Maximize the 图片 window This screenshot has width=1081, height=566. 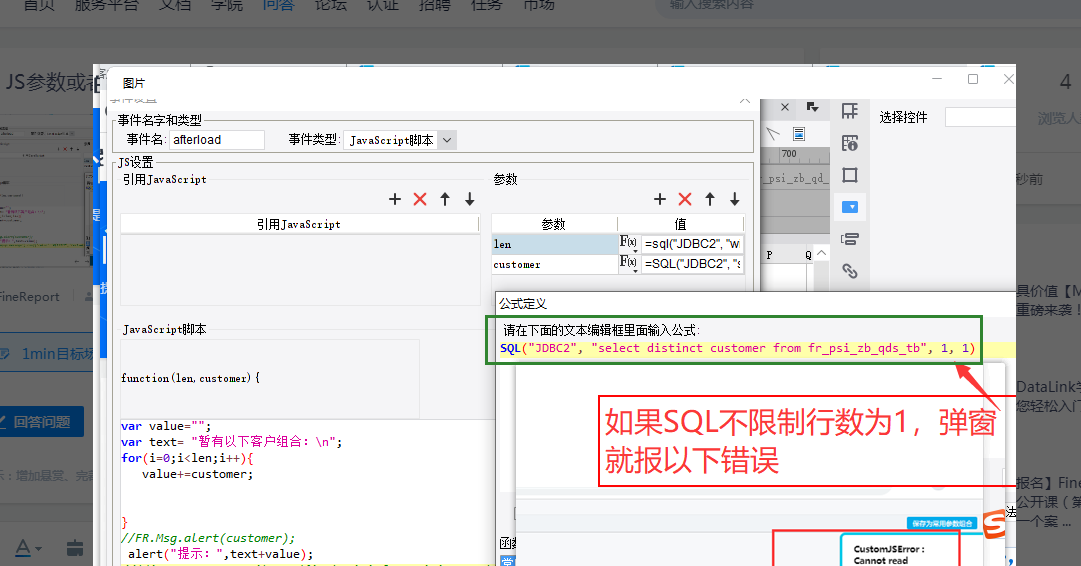click(973, 79)
